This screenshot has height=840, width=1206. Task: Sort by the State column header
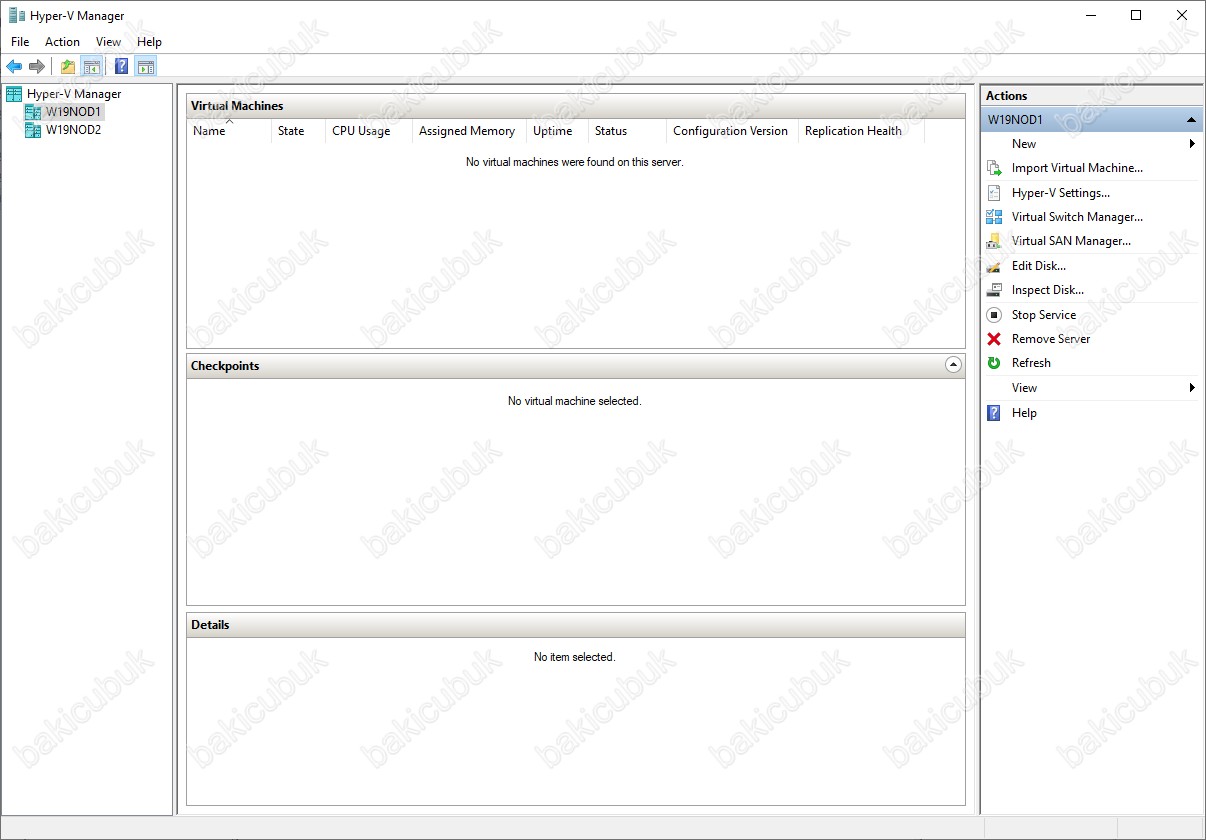298,131
